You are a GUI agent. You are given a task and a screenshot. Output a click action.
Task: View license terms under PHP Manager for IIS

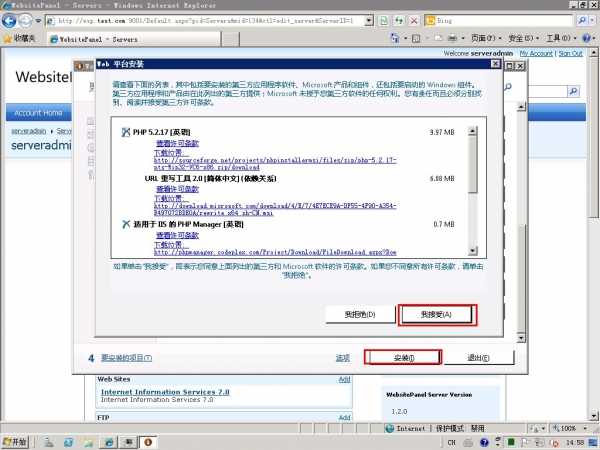coord(177,235)
